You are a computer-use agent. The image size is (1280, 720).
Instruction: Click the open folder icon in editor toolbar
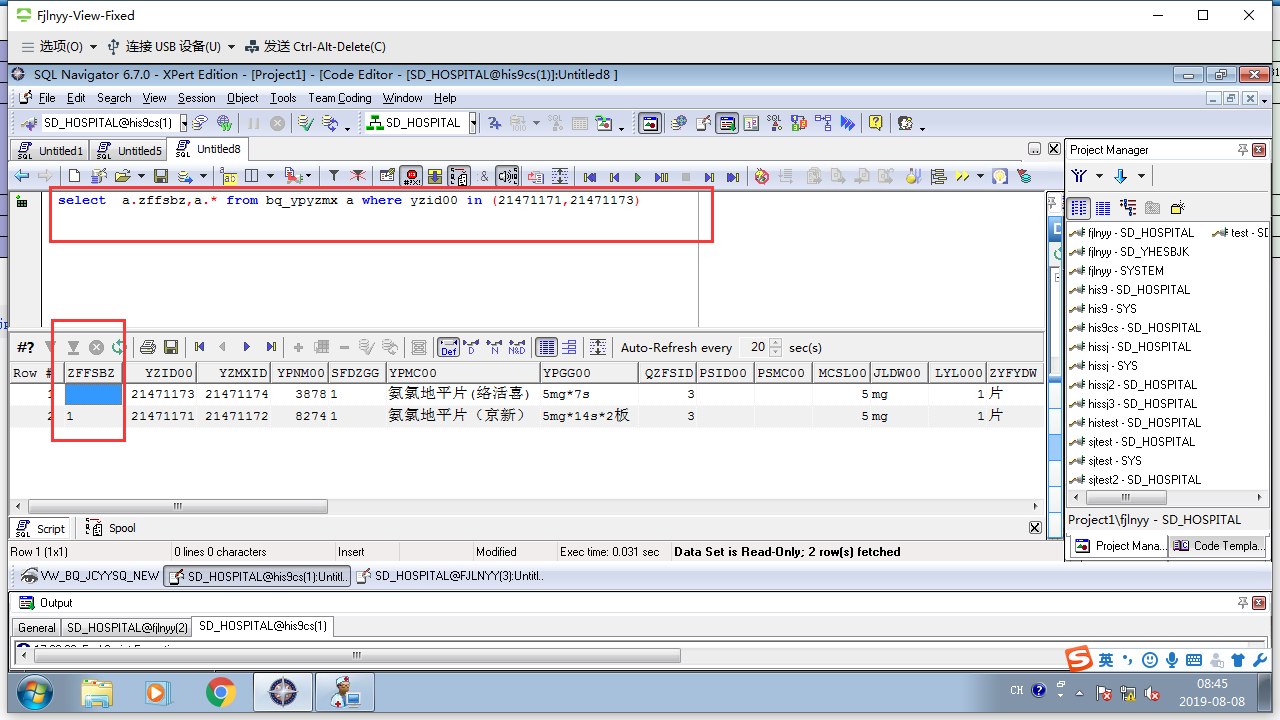tap(122, 176)
